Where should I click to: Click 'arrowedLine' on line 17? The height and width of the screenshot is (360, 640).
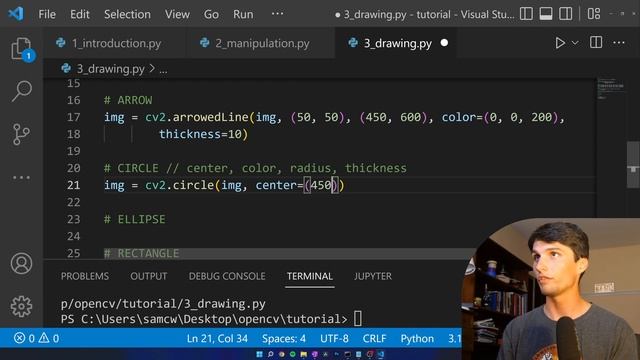tap(210, 118)
